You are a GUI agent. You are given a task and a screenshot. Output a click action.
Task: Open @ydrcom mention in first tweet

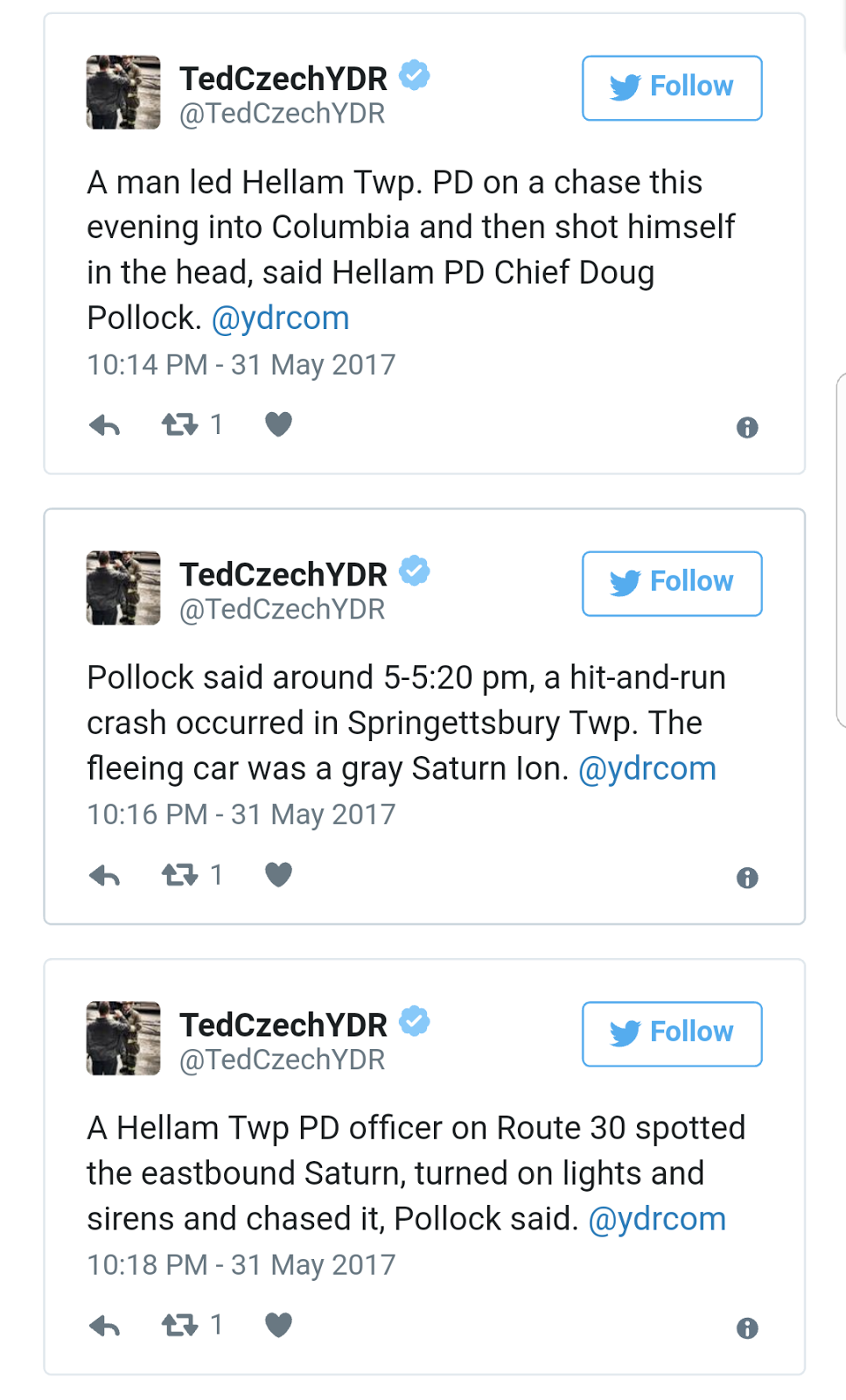coord(280,318)
